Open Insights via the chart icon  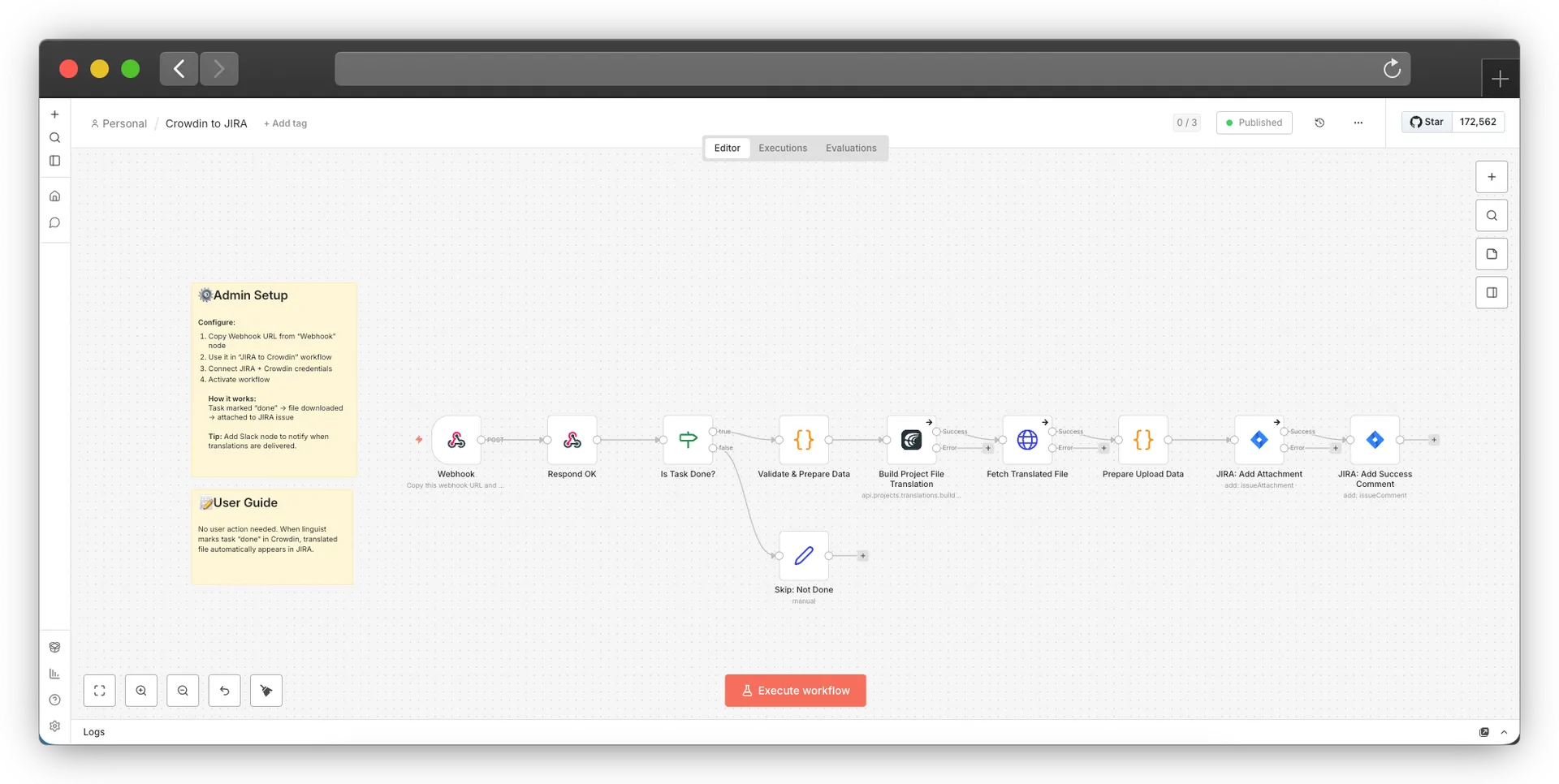coord(54,673)
